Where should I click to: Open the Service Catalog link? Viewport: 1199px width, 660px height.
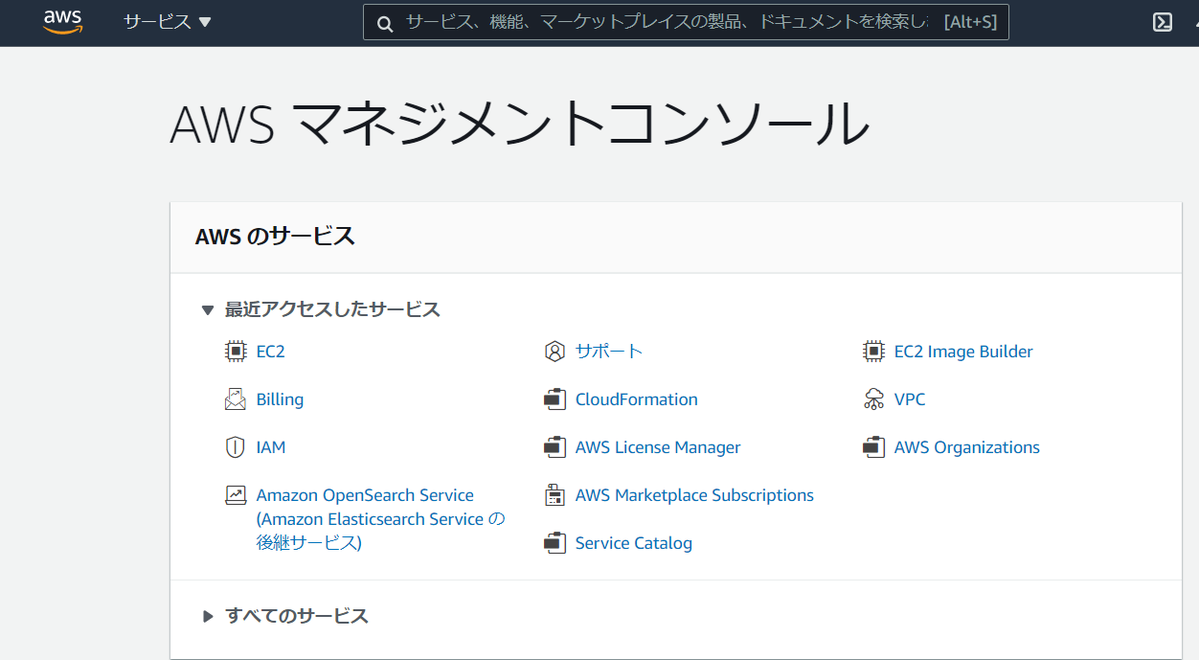tap(633, 543)
